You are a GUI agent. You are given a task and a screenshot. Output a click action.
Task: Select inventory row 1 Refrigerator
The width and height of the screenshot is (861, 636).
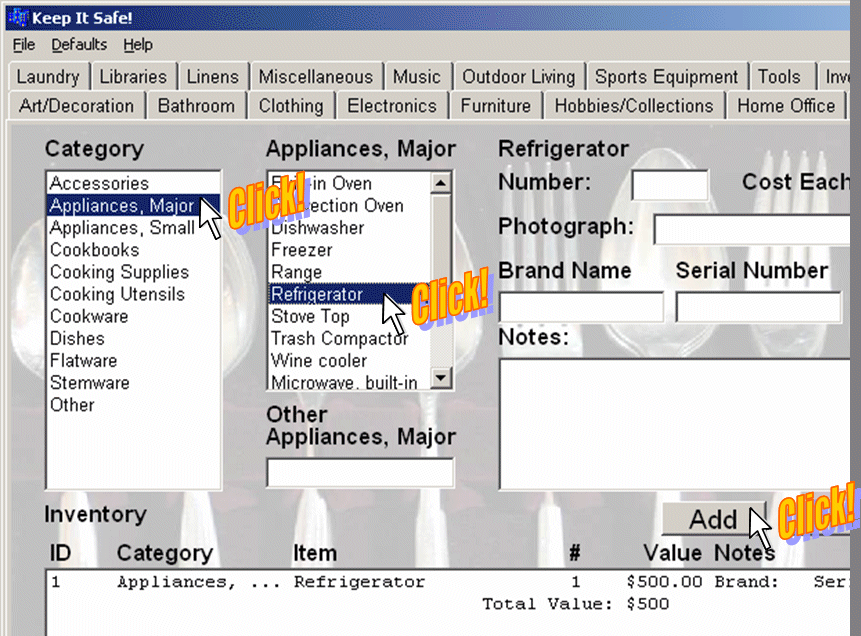448,582
